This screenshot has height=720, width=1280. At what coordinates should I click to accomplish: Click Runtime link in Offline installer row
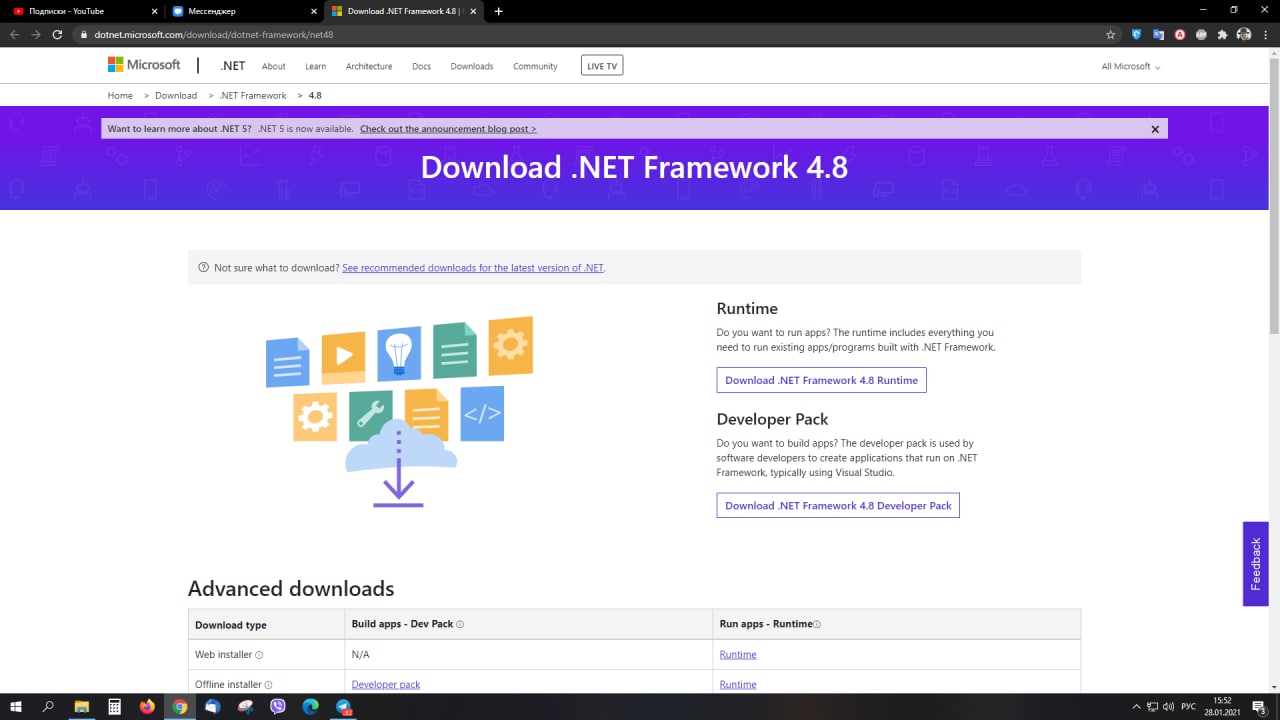tap(738, 685)
